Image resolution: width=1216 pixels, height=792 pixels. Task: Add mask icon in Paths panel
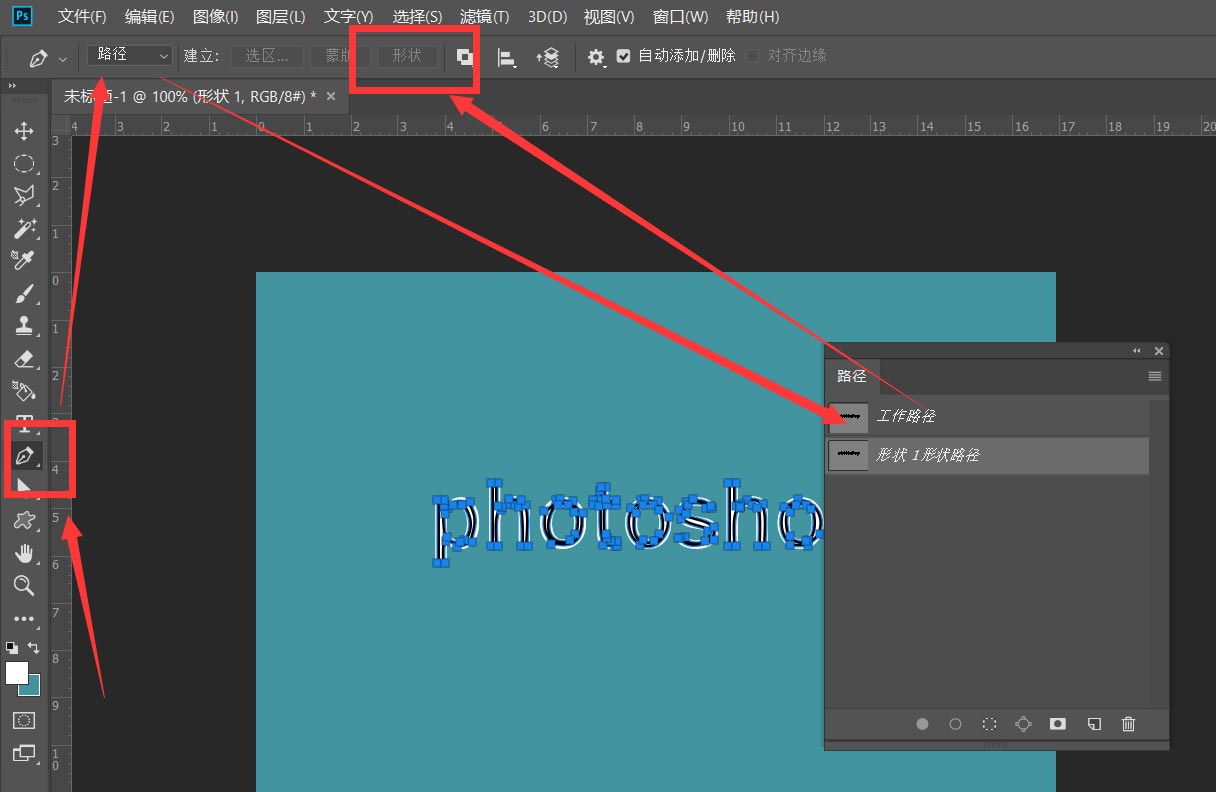(1058, 724)
